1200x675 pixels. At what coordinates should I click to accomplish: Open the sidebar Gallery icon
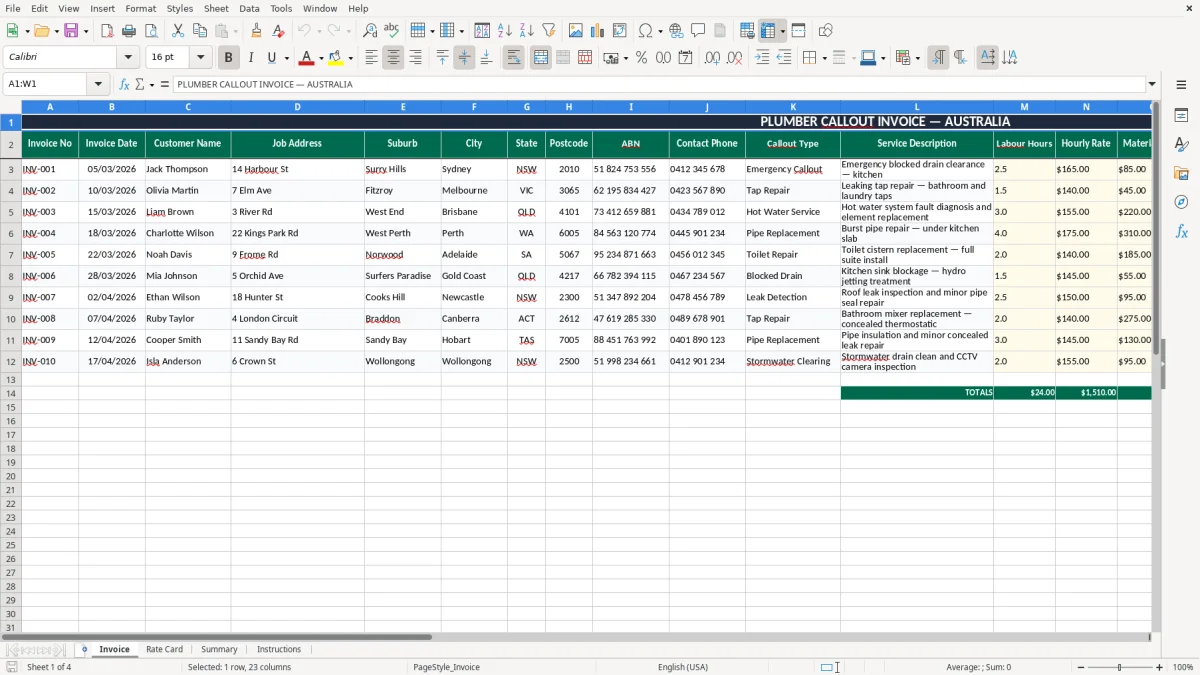coord(1181,174)
